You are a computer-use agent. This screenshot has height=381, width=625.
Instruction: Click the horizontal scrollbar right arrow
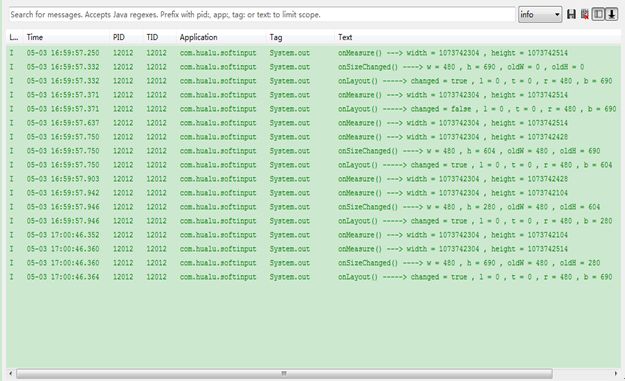click(616, 373)
